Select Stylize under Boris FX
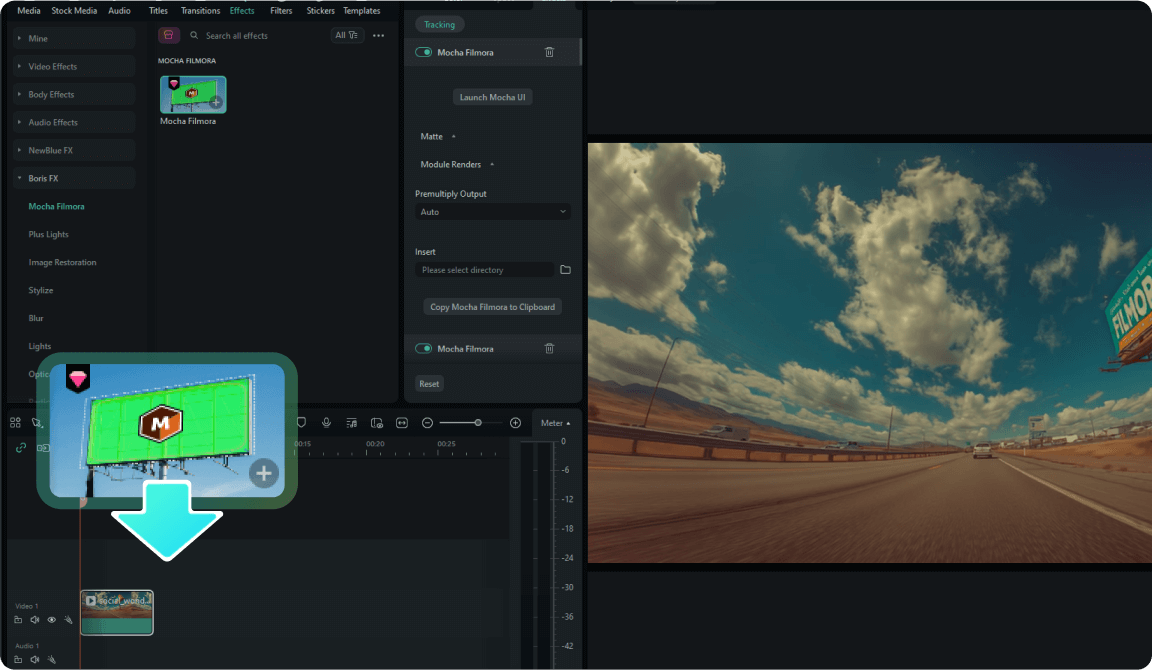1152x670 pixels. click(x=40, y=290)
